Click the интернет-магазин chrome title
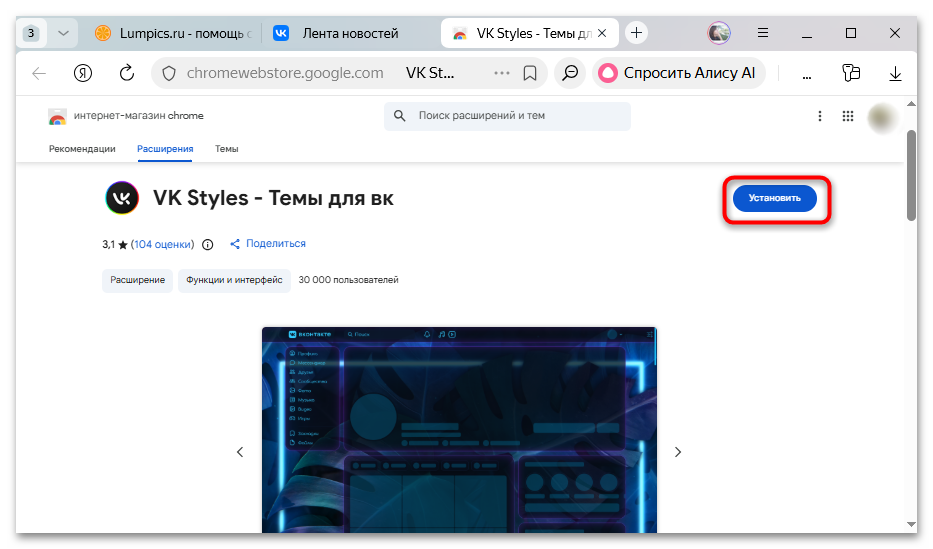 (x=139, y=115)
